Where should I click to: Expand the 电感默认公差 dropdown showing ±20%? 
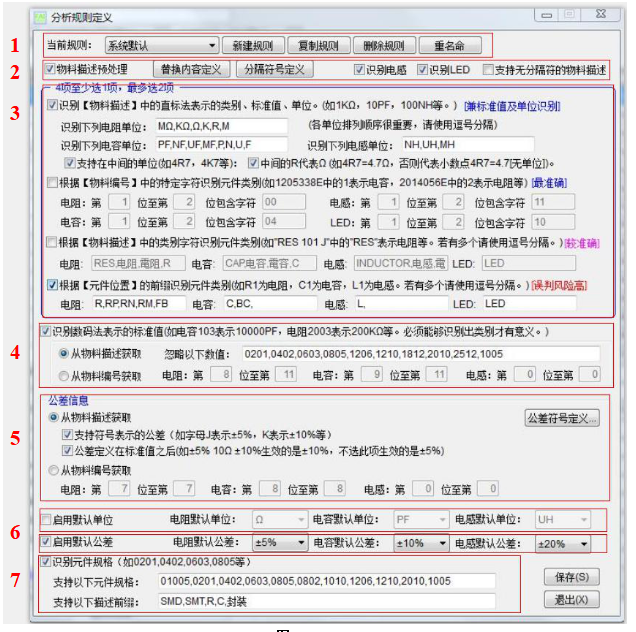(x=563, y=543)
